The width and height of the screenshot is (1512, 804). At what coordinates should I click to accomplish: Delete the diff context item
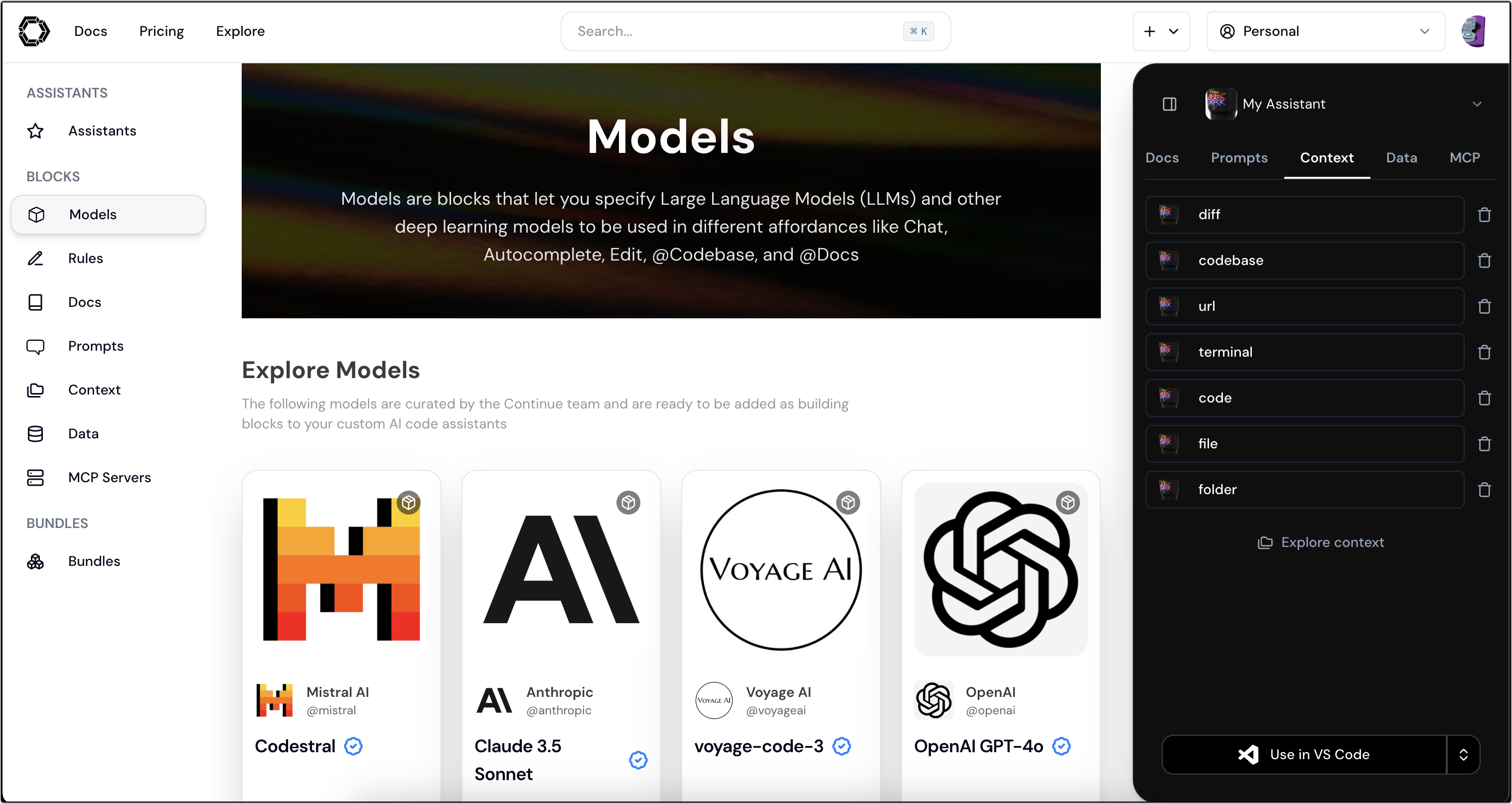pos(1484,214)
